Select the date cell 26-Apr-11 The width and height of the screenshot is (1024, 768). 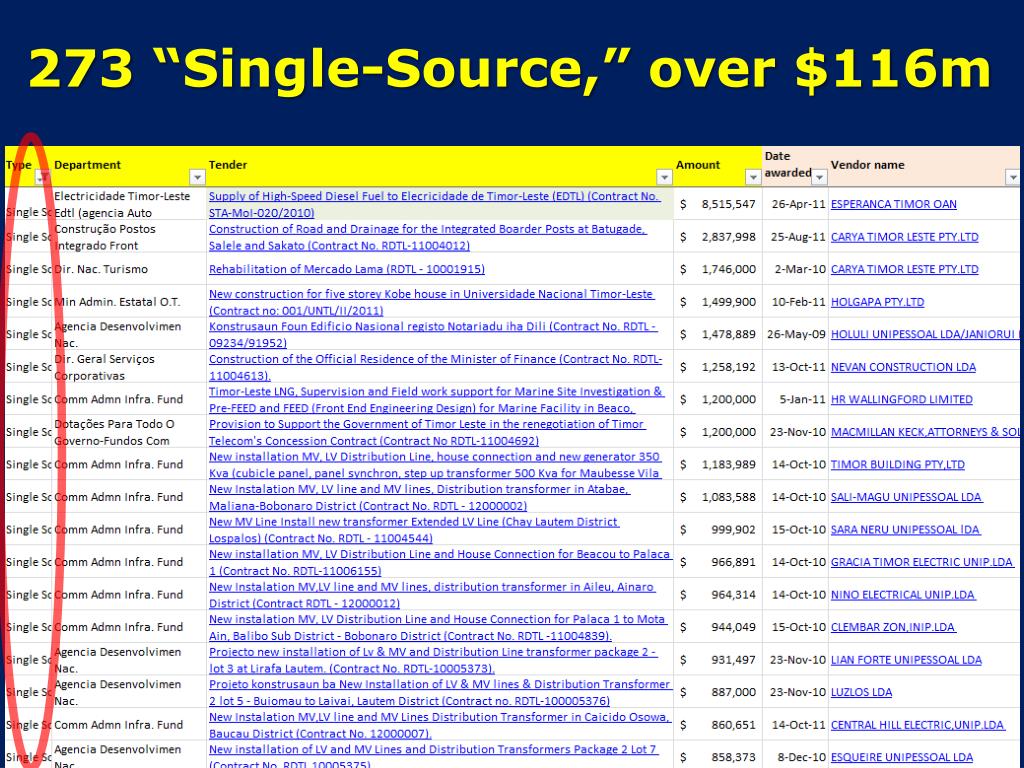795,204
